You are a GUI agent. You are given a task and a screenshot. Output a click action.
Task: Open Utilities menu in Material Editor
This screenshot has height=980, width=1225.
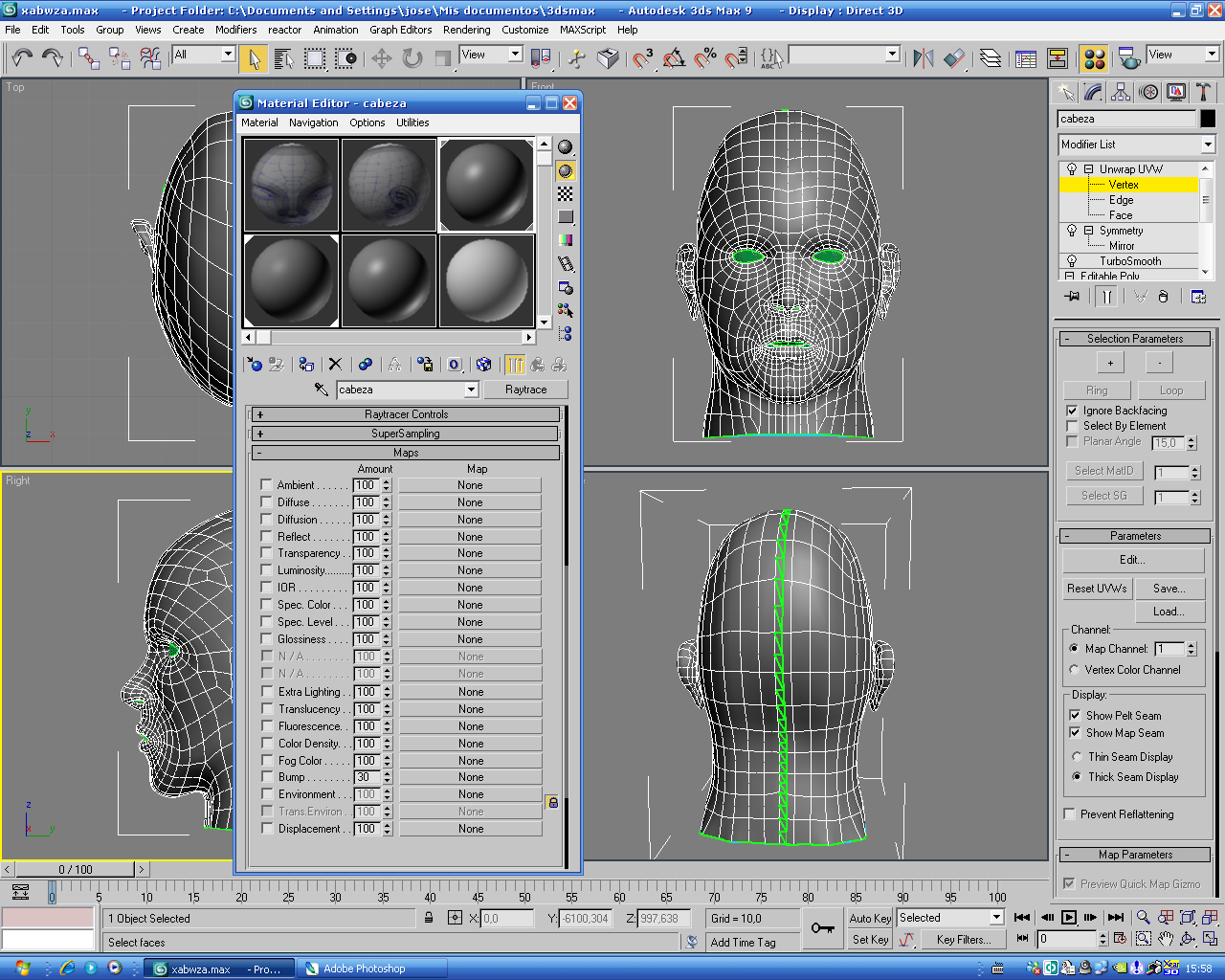pyautogui.click(x=412, y=122)
